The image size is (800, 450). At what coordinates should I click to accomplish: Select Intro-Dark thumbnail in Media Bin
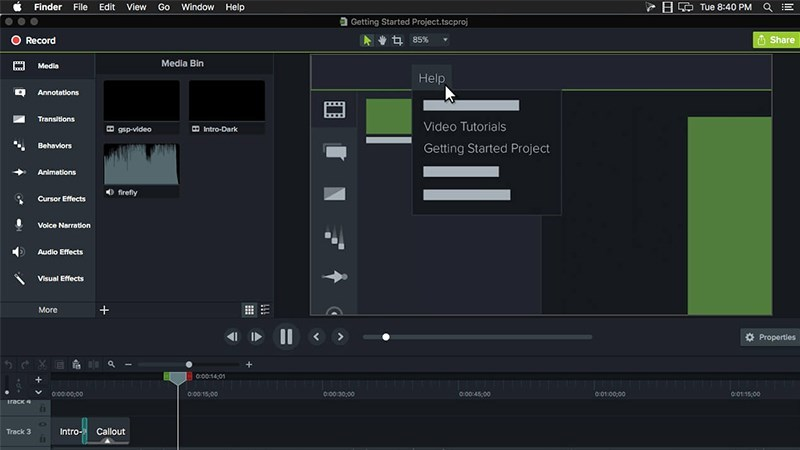coord(227,101)
